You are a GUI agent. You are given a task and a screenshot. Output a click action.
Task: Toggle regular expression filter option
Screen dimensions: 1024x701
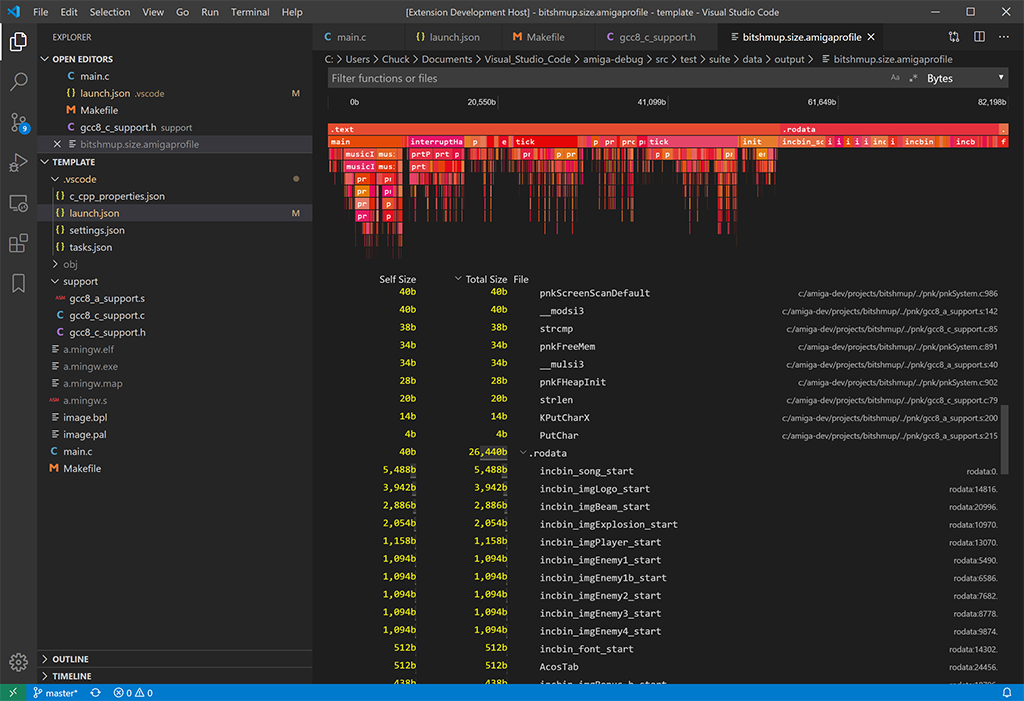[913, 78]
